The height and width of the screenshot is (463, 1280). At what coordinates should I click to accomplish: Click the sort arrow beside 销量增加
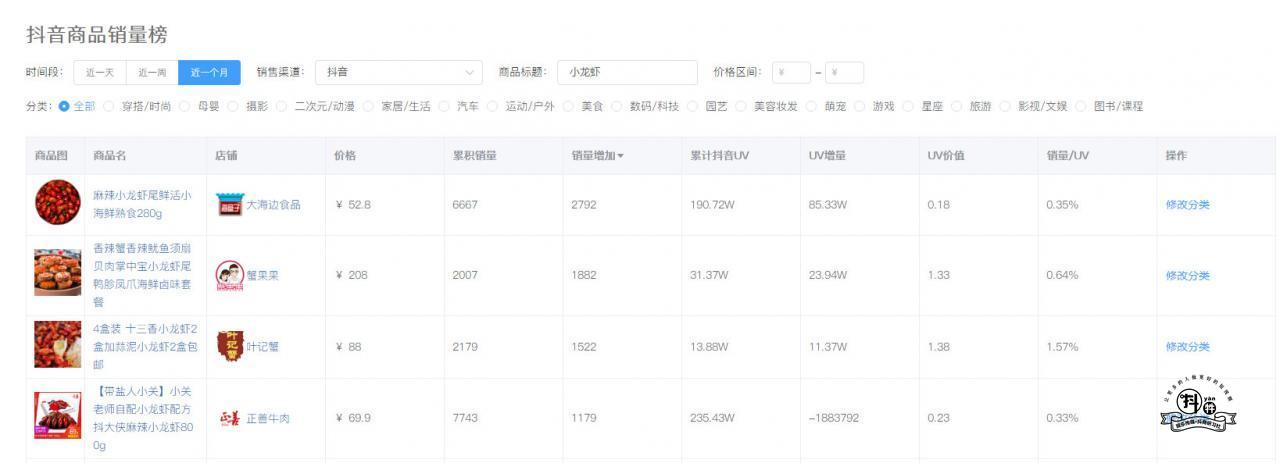coord(620,156)
